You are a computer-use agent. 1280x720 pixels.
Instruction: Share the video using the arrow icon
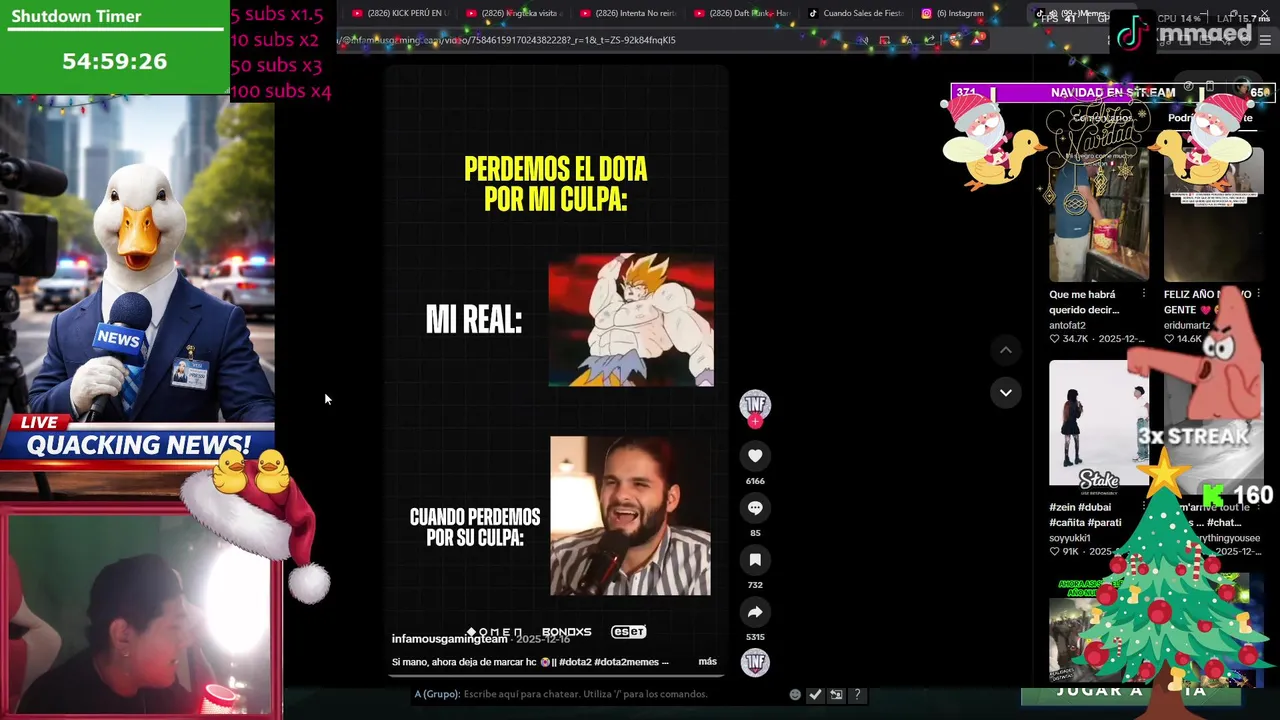point(755,612)
